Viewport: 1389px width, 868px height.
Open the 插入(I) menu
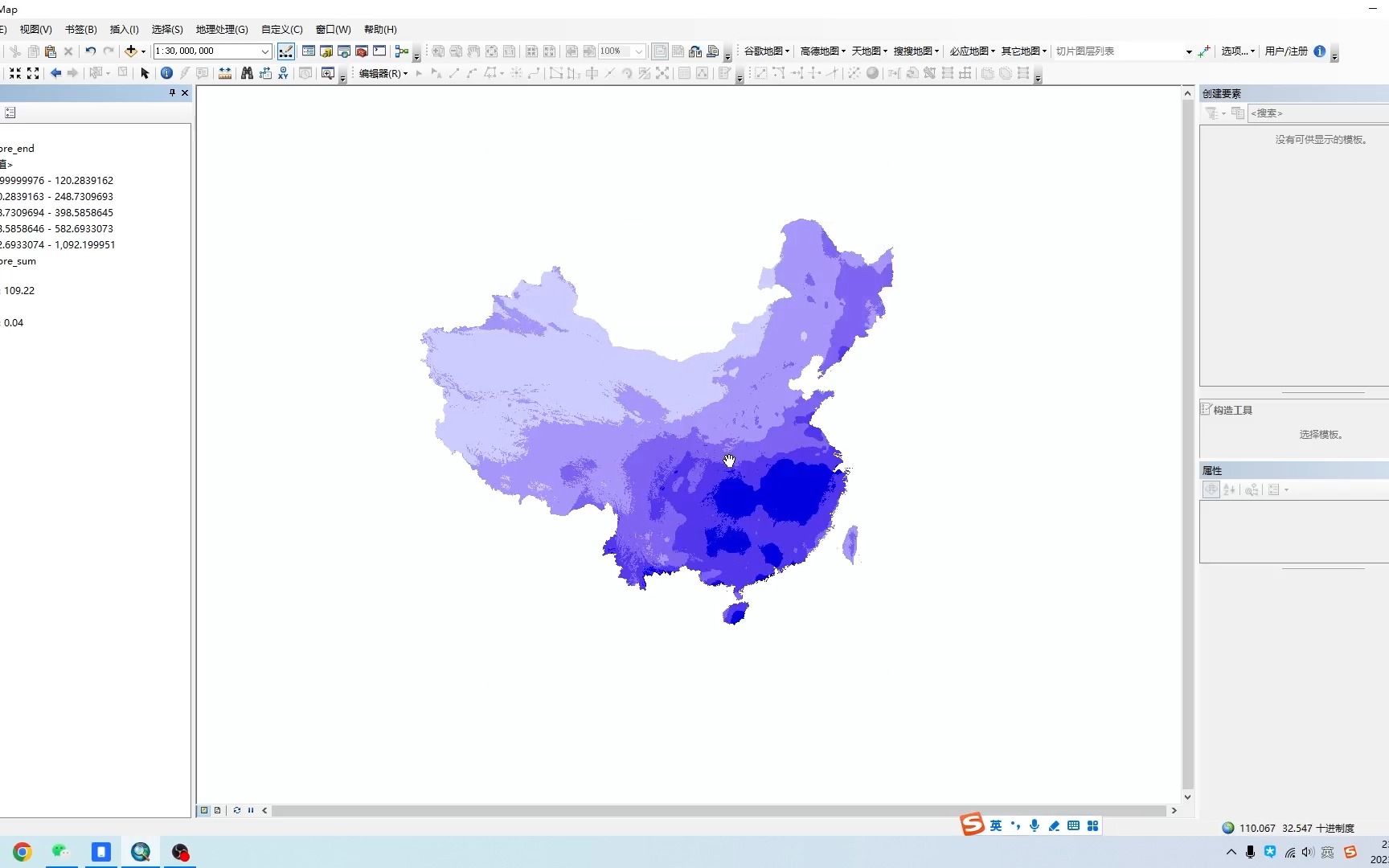124,30
